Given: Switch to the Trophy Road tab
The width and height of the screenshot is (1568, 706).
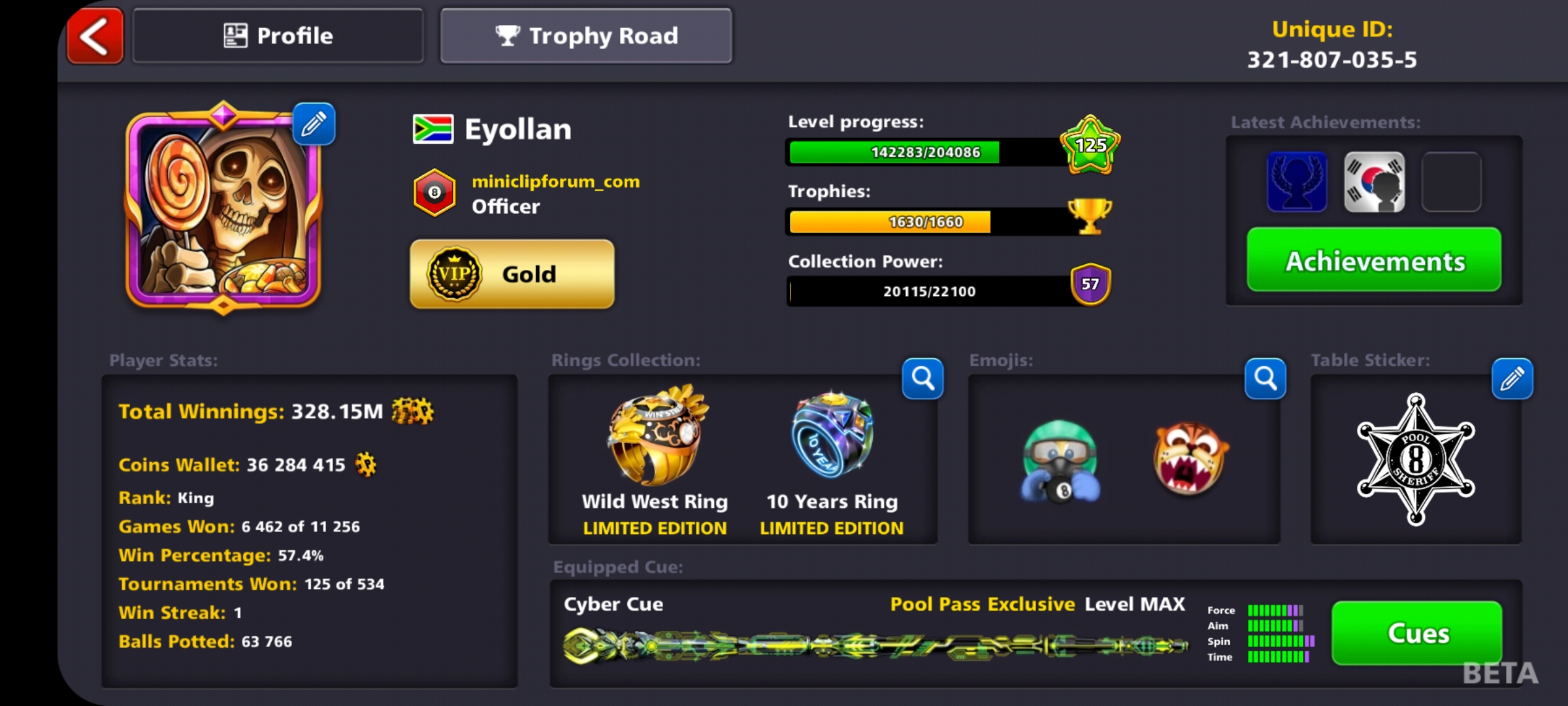Looking at the screenshot, I should [x=586, y=36].
